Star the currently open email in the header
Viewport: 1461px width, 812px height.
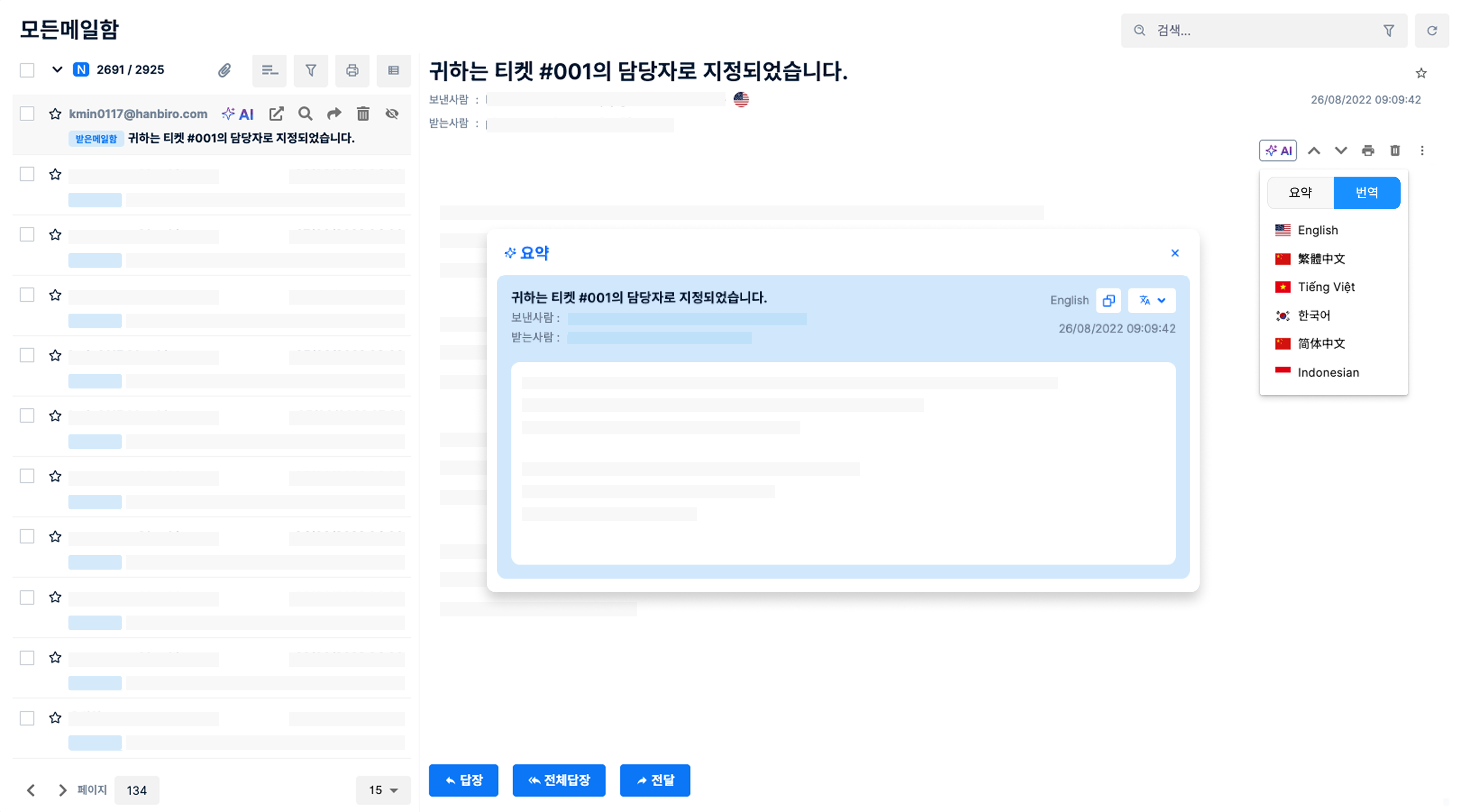[1421, 73]
